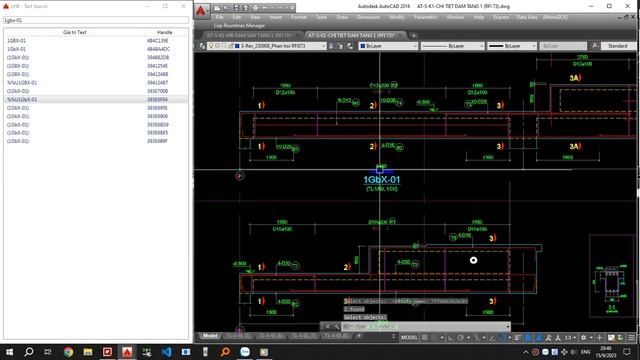Toggle grid display in status bar

click(x=424, y=338)
